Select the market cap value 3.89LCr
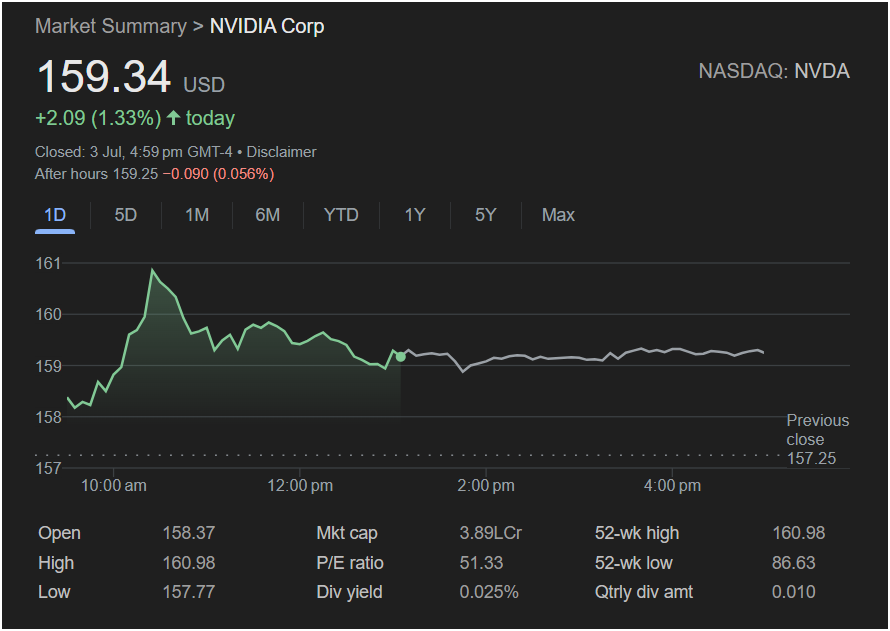 coord(490,533)
